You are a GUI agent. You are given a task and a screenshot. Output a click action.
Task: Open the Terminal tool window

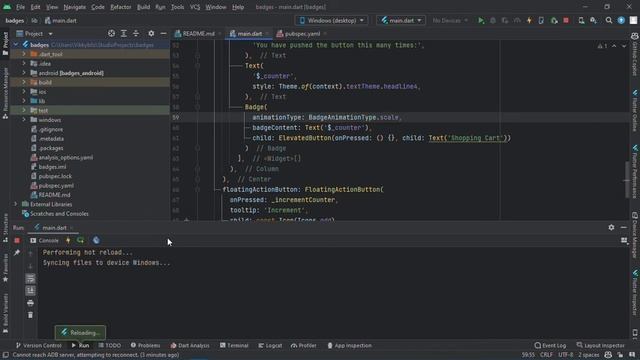point(234,345)
